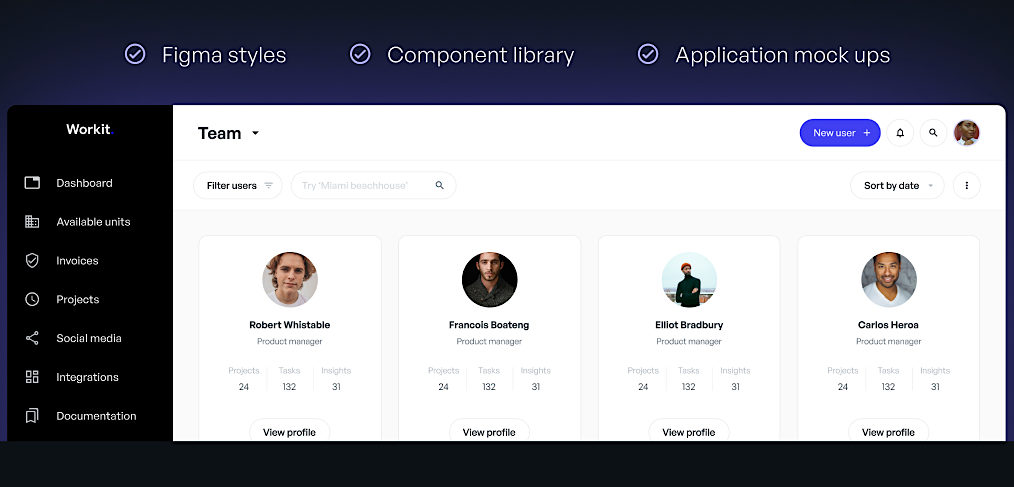Open Projects in the sidebar

click(78, 299)
